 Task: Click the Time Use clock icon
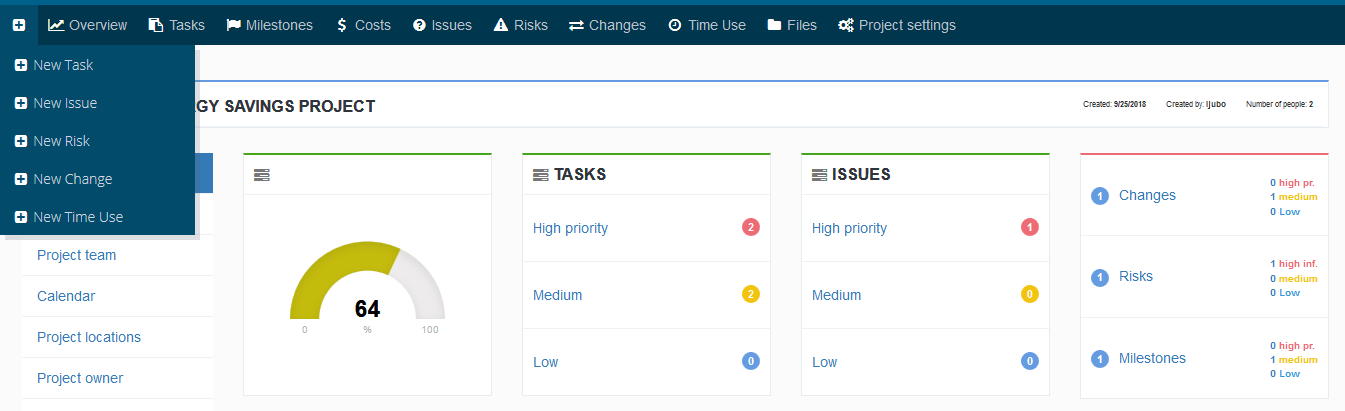[675, 25]
